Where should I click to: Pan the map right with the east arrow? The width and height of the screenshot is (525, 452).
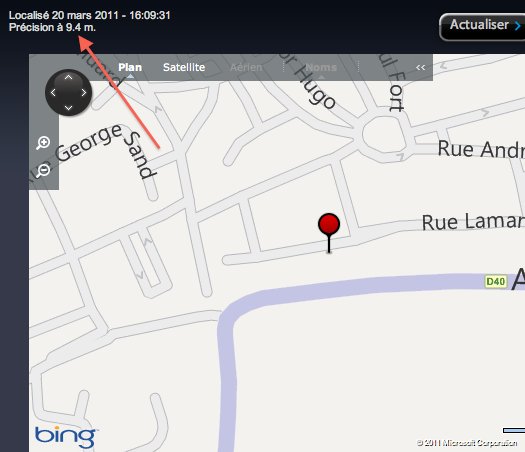(x=83, y=93)
